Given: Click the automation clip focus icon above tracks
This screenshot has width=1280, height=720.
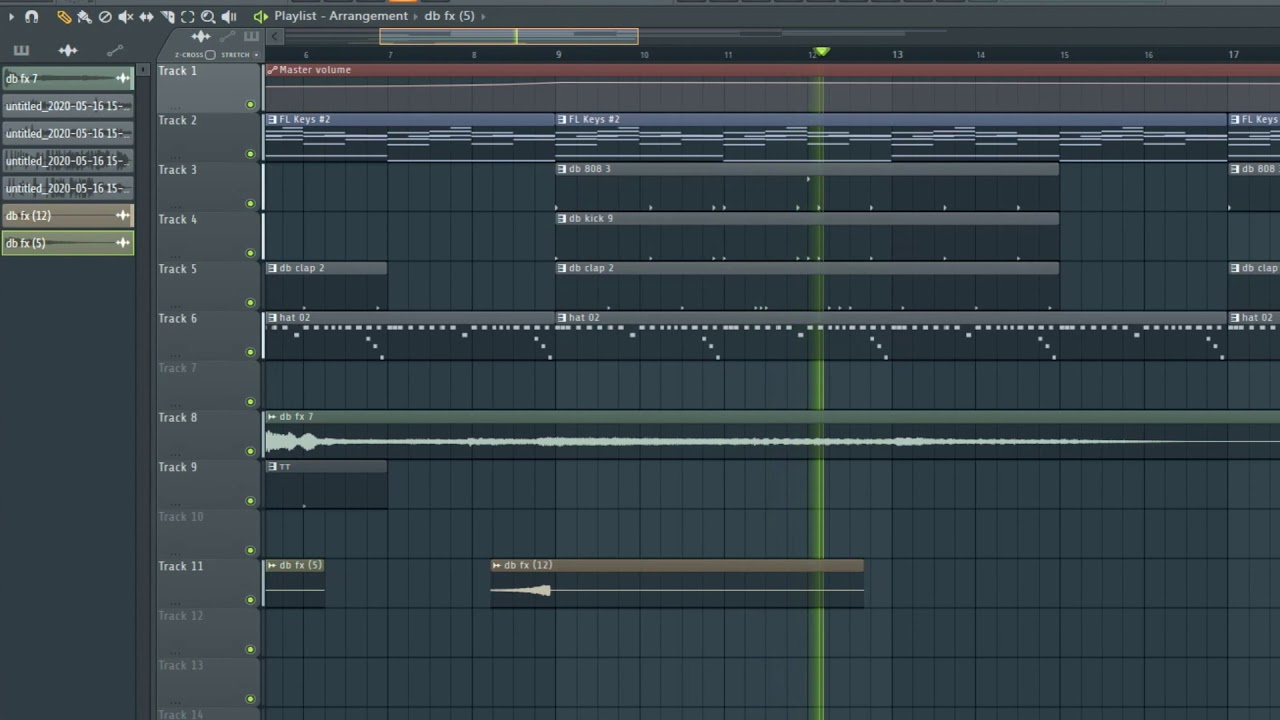Looking at the screenshot, I should (x=227, y=37).
